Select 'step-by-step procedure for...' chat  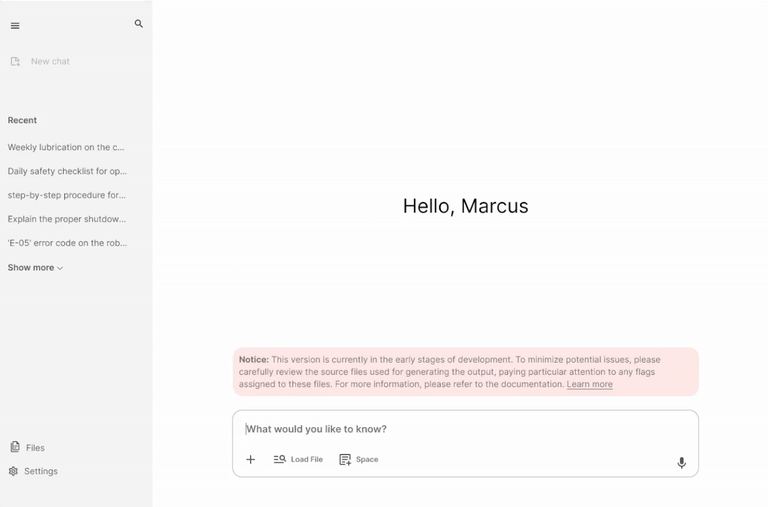(x=67, y=195)
